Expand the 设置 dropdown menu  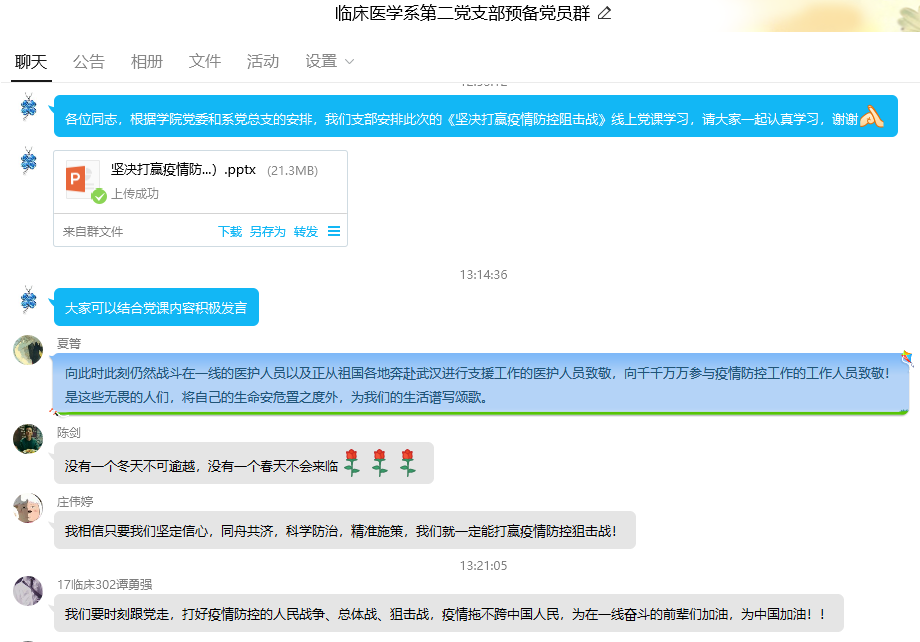[330, 61]
